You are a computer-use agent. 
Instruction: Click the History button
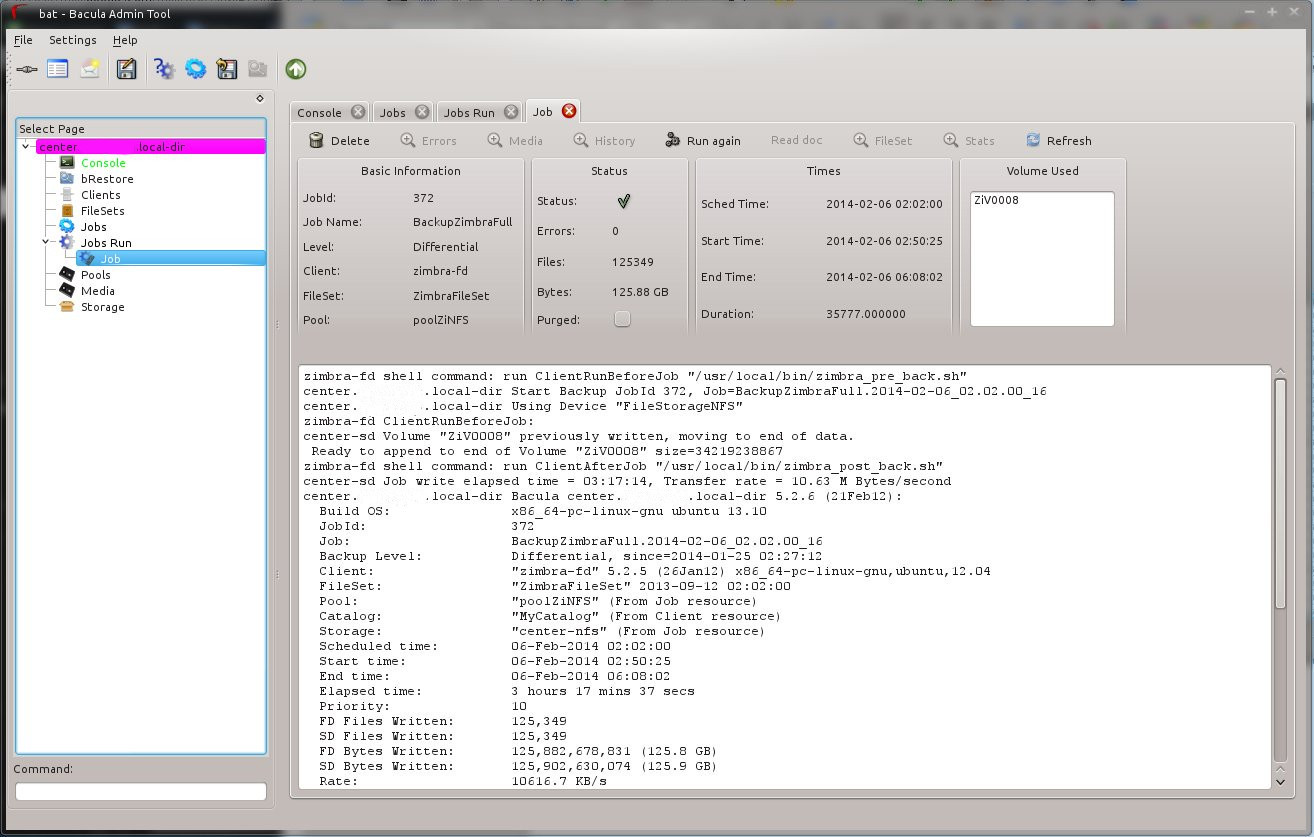(x=604, y=141)
